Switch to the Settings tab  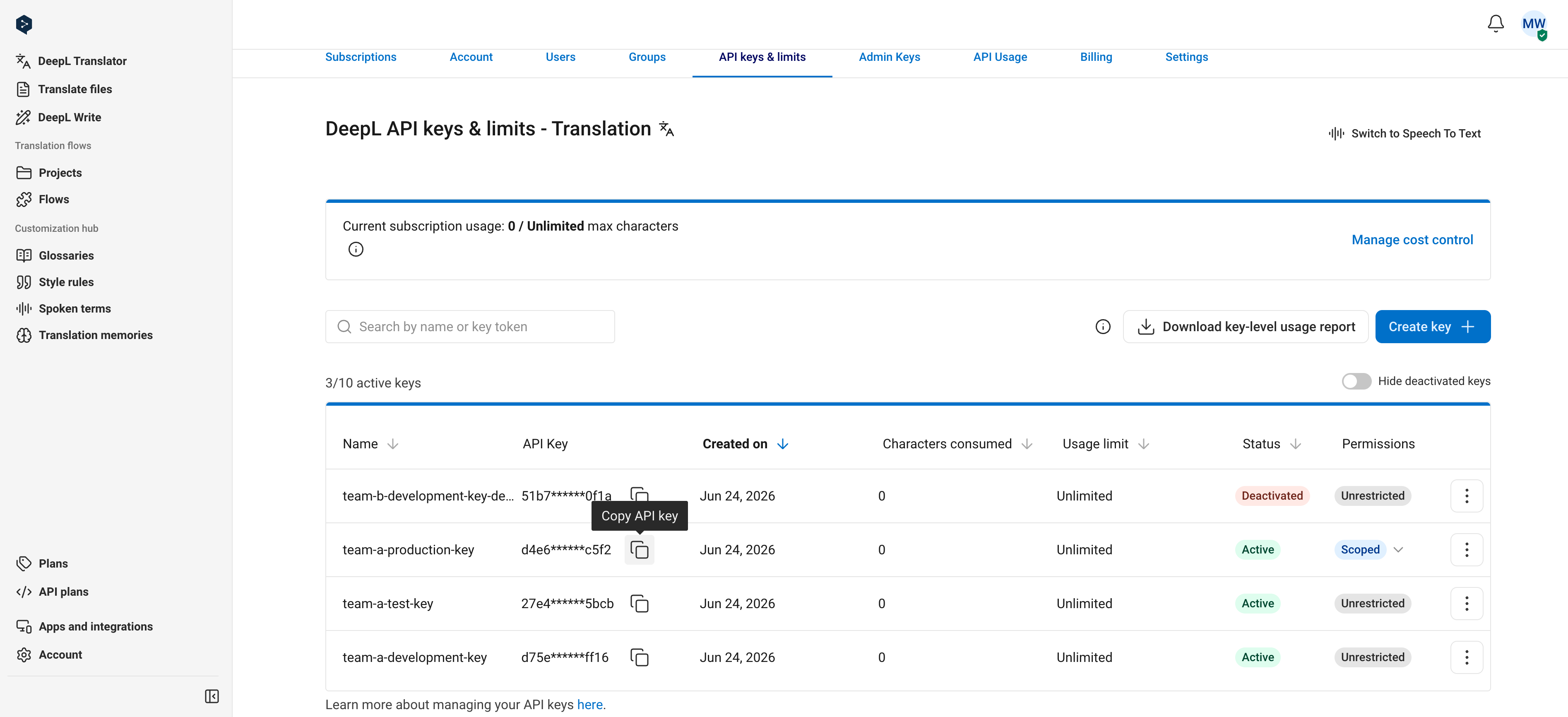(1186, 57)
